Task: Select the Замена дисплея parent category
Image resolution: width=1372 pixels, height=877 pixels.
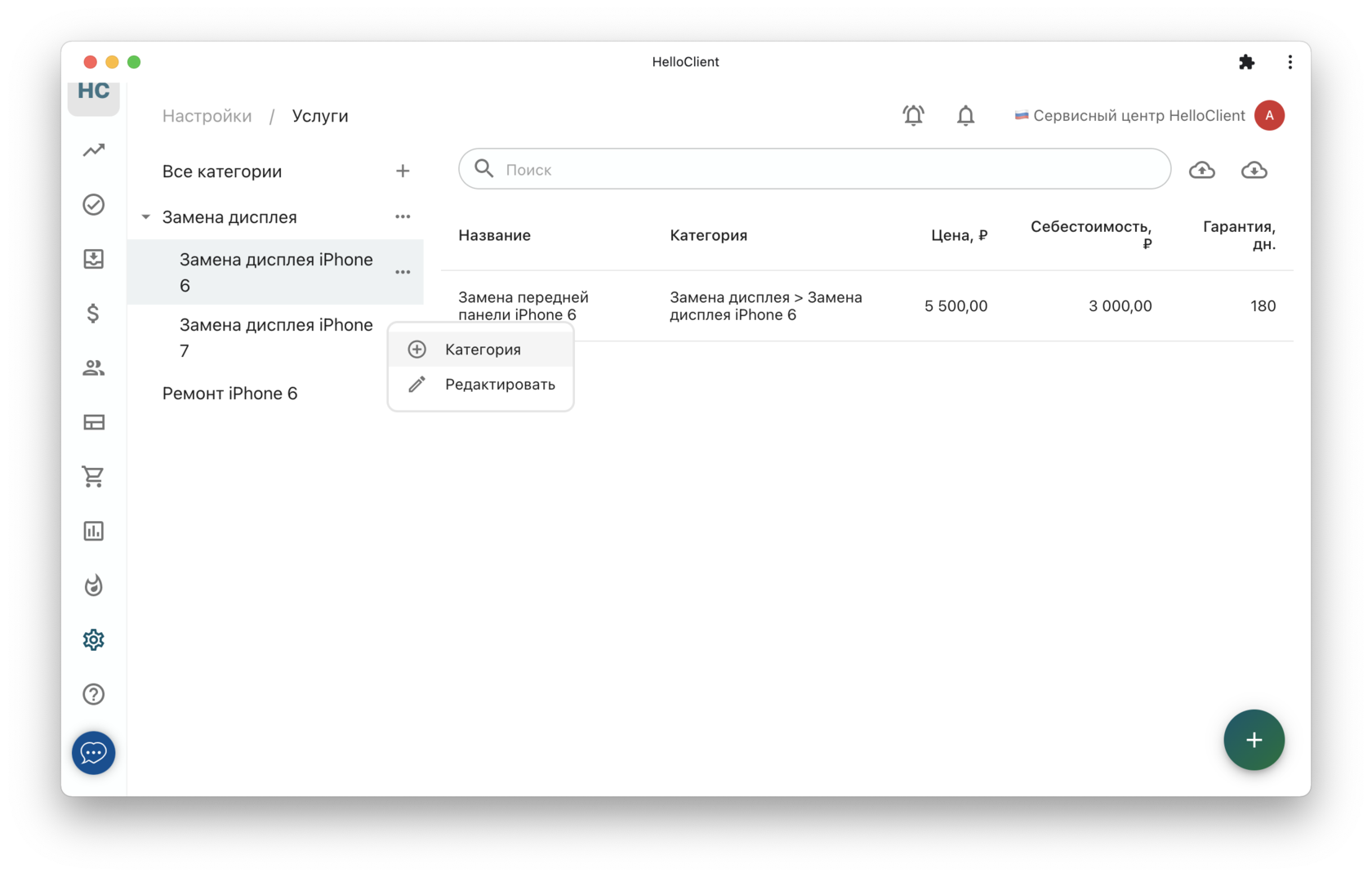Action: pos(229,217)
